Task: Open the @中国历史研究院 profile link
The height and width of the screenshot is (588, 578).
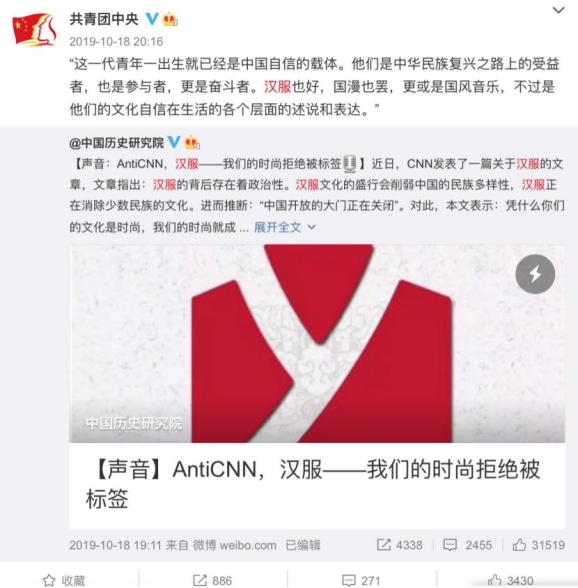Action: (117, 143)
